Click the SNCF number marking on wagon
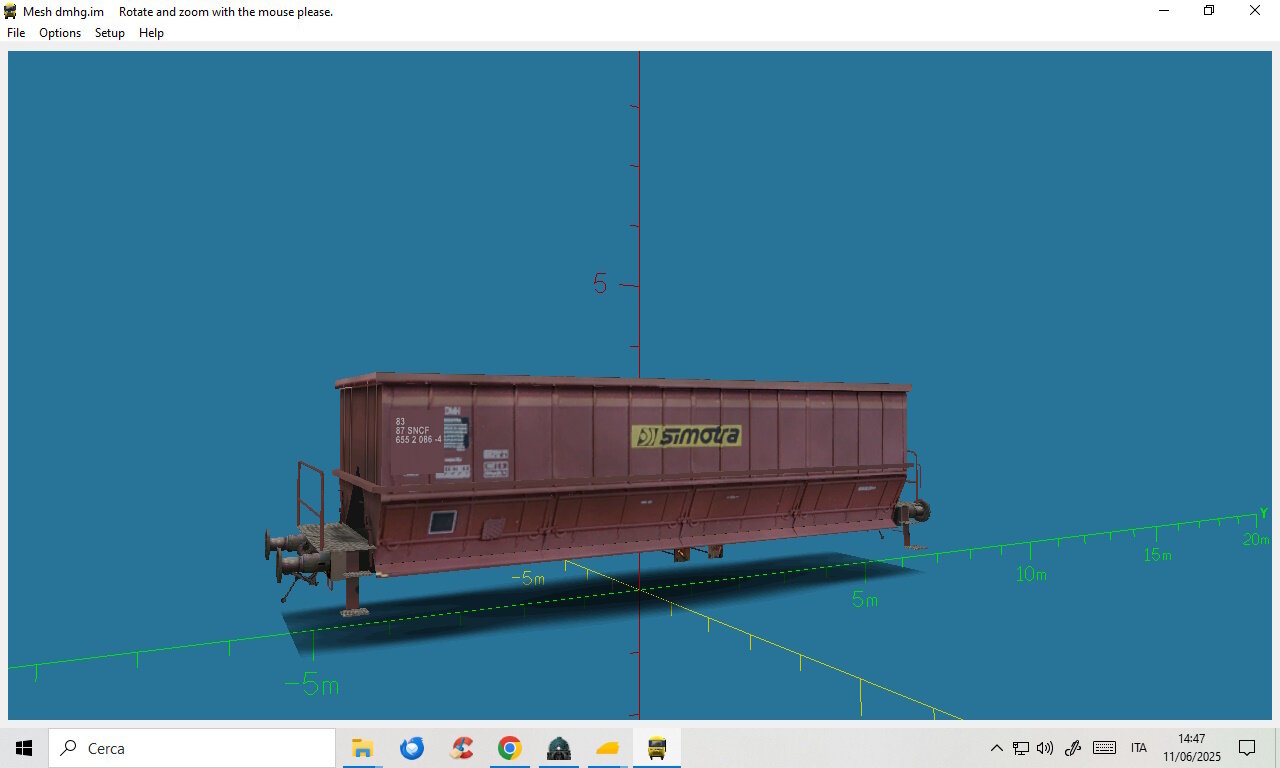 click(418, 431)
